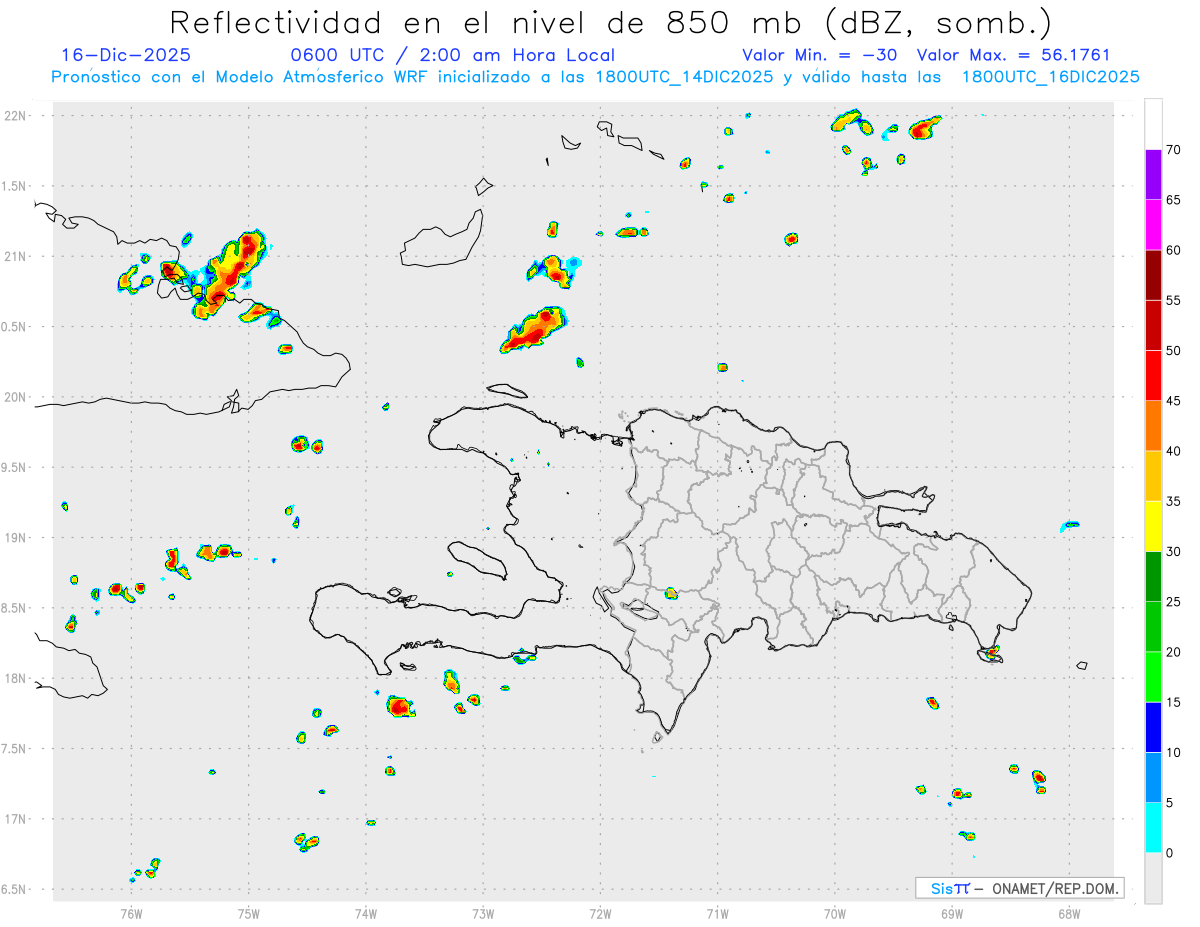Click the date text '16-Dic-2025'
The width and height of the screenshot is (1200, 927).
(126, 55)
